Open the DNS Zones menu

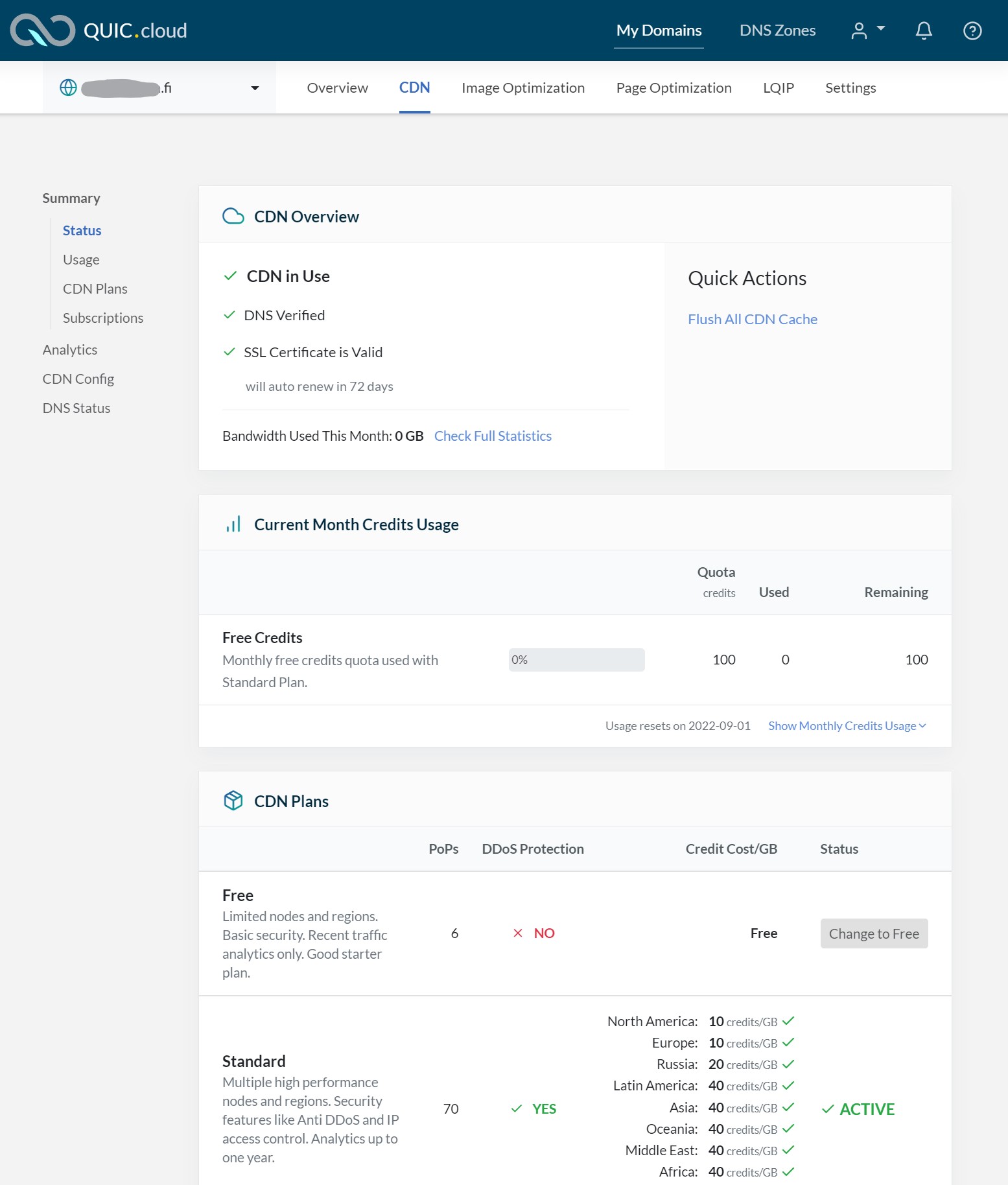[x=777, y=30]
